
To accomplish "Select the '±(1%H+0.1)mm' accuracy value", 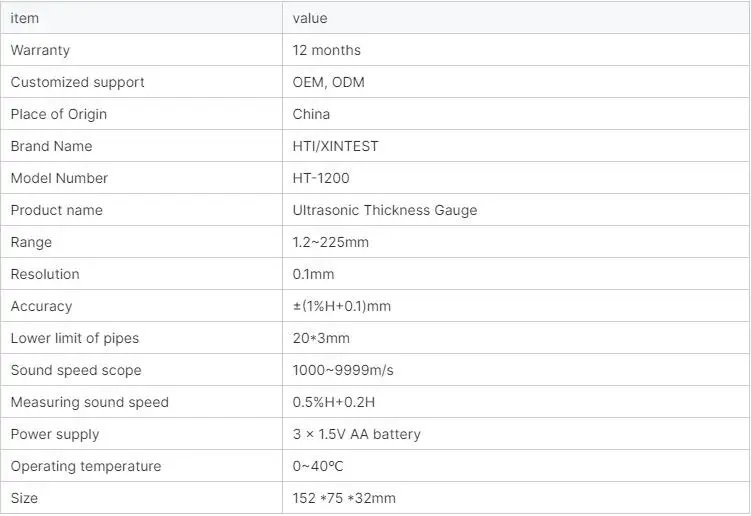I will coord(342,306).
